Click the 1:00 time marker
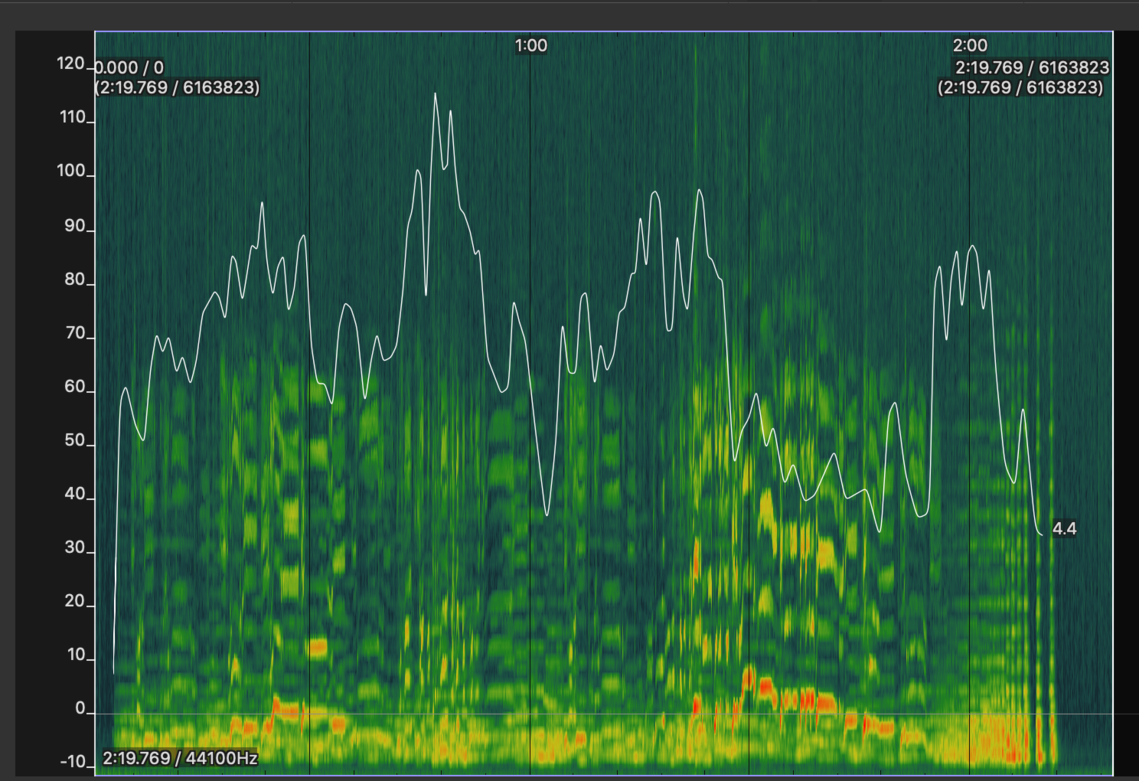Screen dimensions: 1139x781 pos(531,46)
